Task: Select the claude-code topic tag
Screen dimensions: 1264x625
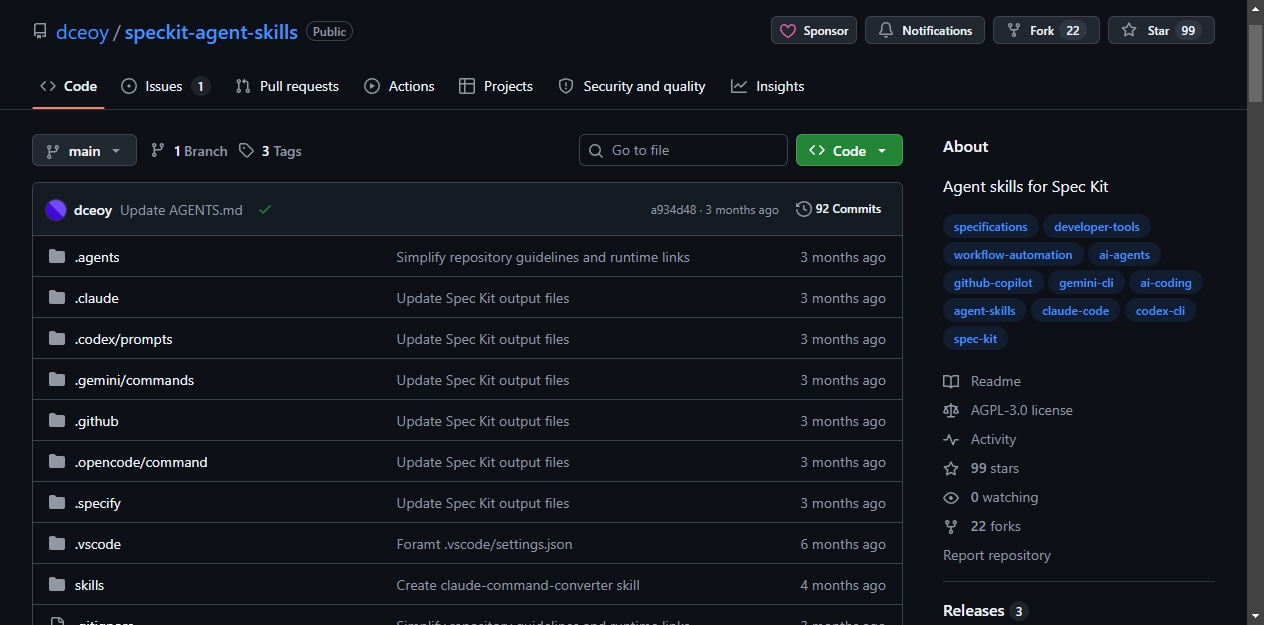Action: click(1075, 311)
